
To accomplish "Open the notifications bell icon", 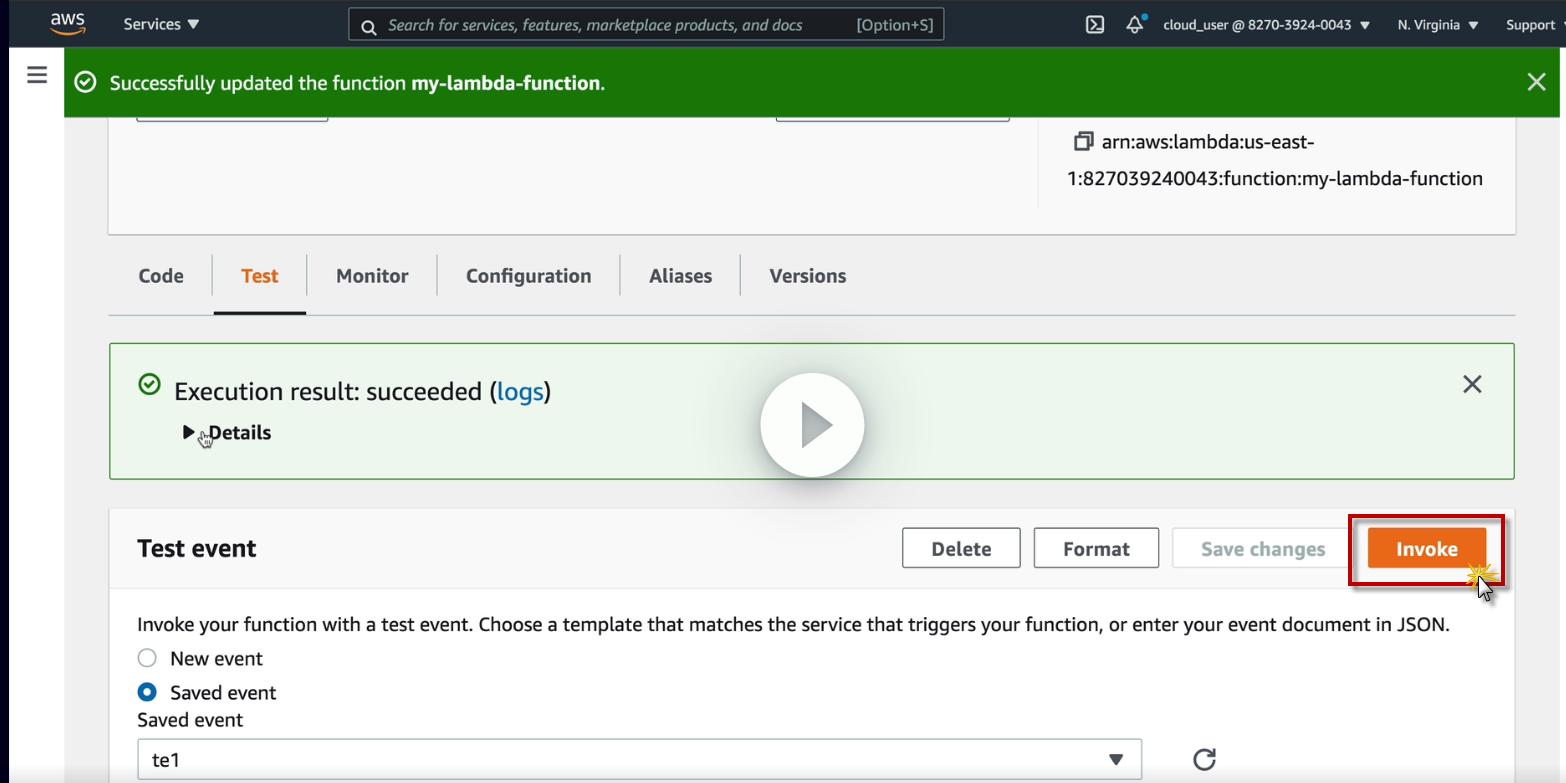I will tap(1134, 25).
